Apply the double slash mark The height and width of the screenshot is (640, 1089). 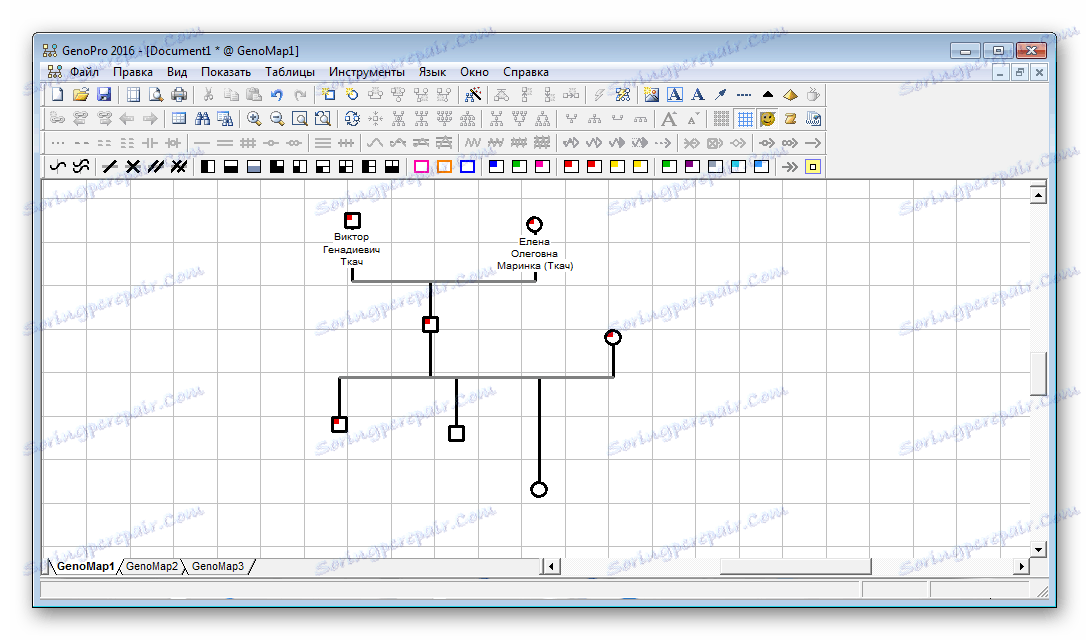[156, 167]
